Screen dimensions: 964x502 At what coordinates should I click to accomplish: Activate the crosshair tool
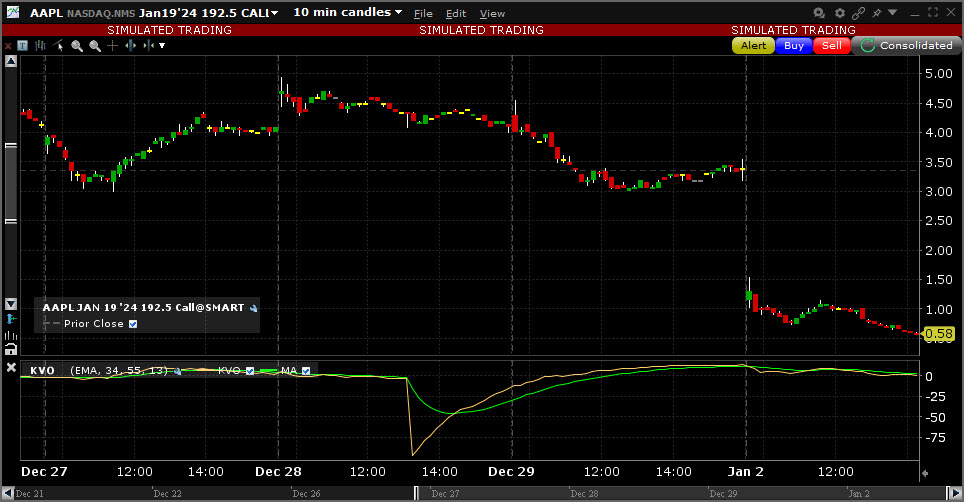point(113,45)
